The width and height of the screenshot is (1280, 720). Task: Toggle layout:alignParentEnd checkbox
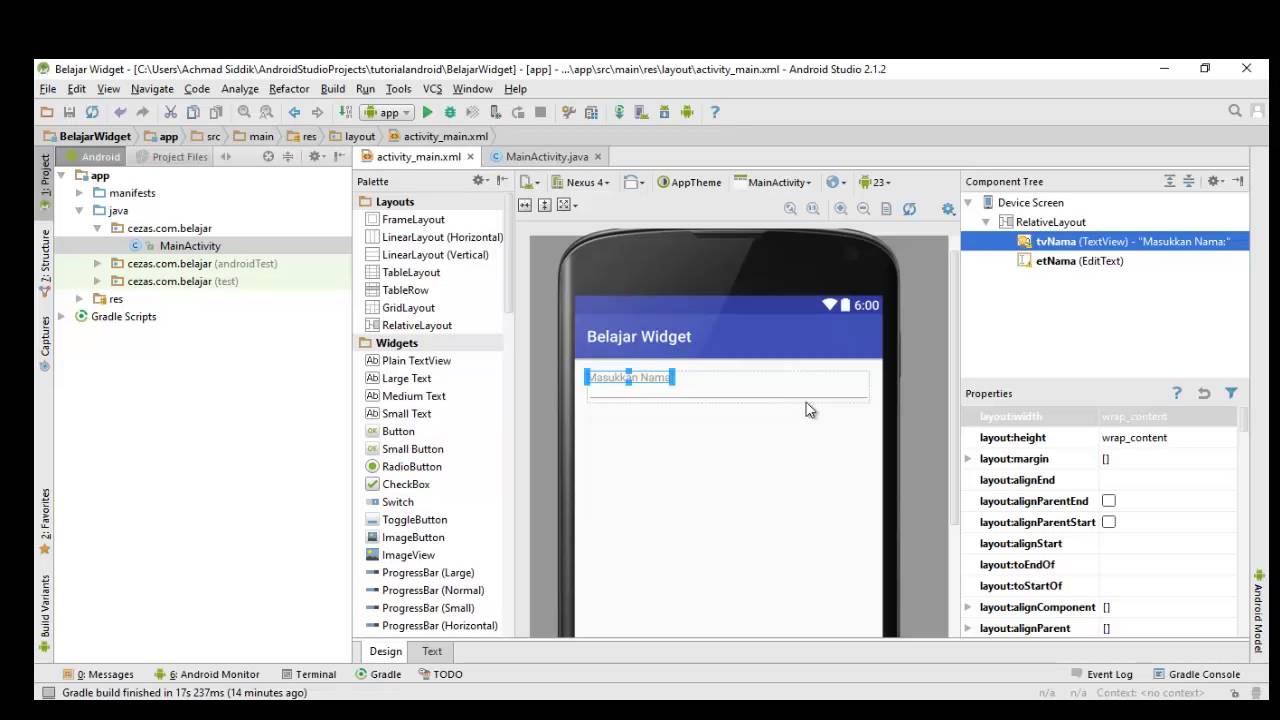tap(1109, 501)
